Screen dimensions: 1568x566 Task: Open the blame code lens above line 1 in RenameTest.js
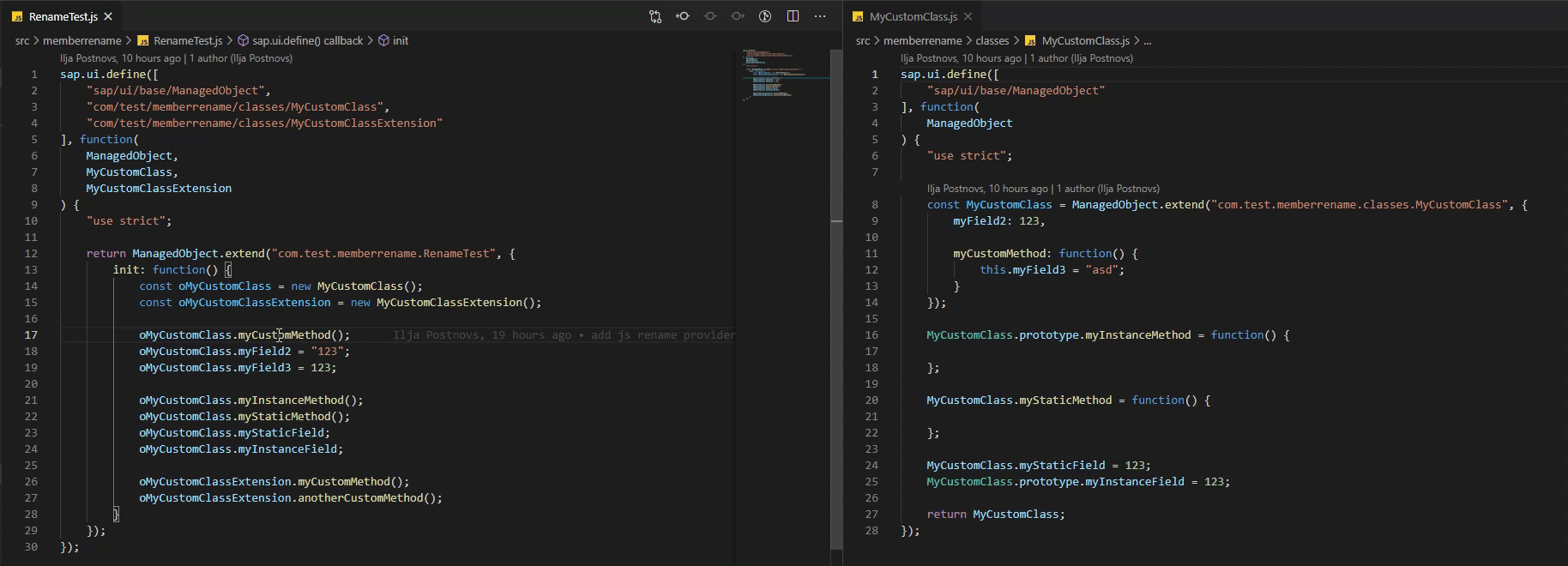click(176, 58)
